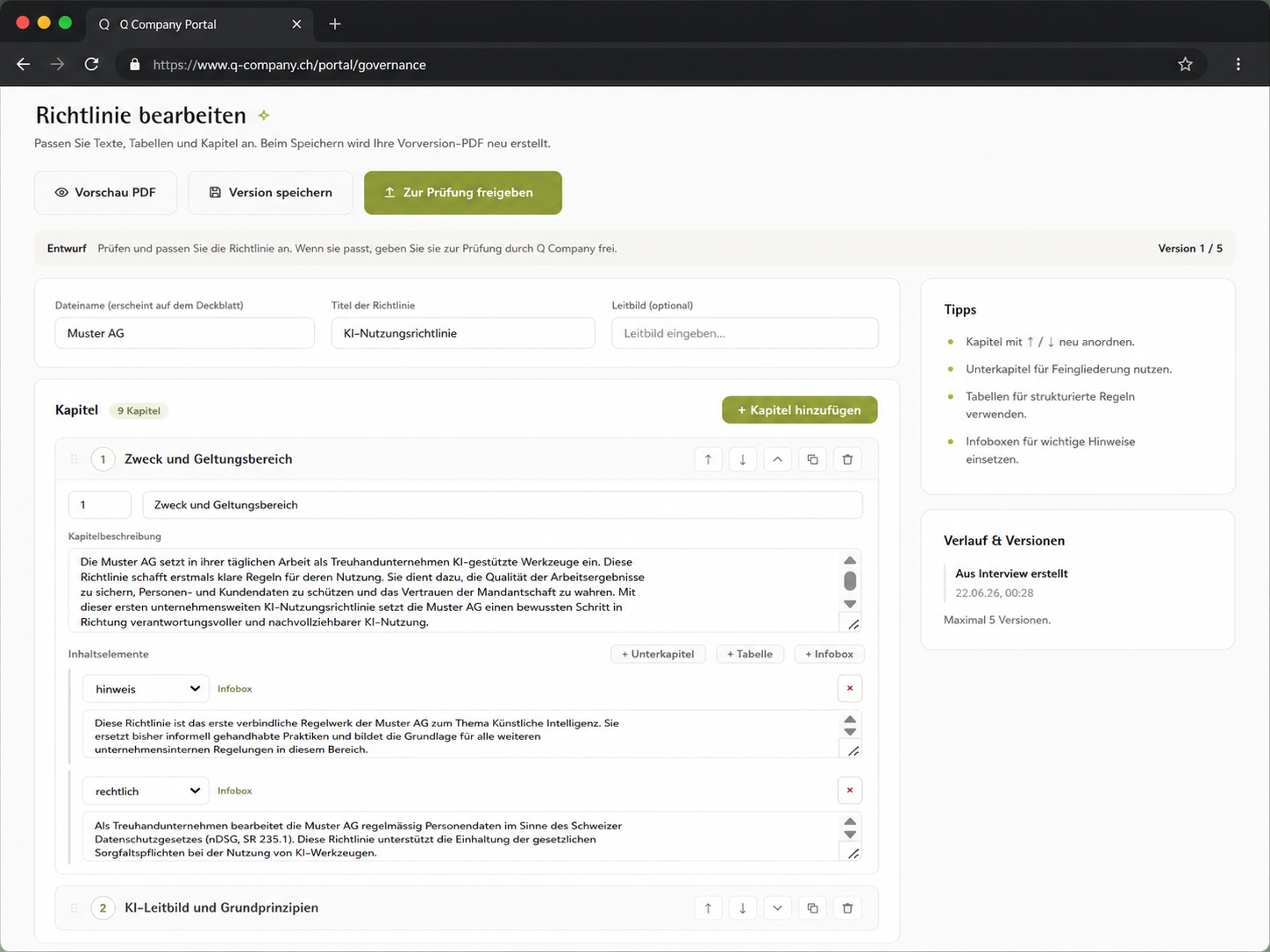Click rechtlich textarea scroll down arrow
The width and height of the screenshot is (1270, 952).
tap(850, 835)
